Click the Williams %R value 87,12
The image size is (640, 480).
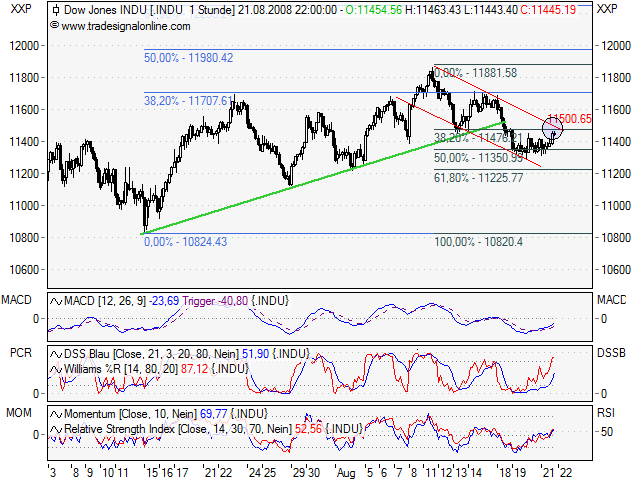pos(194,369)
